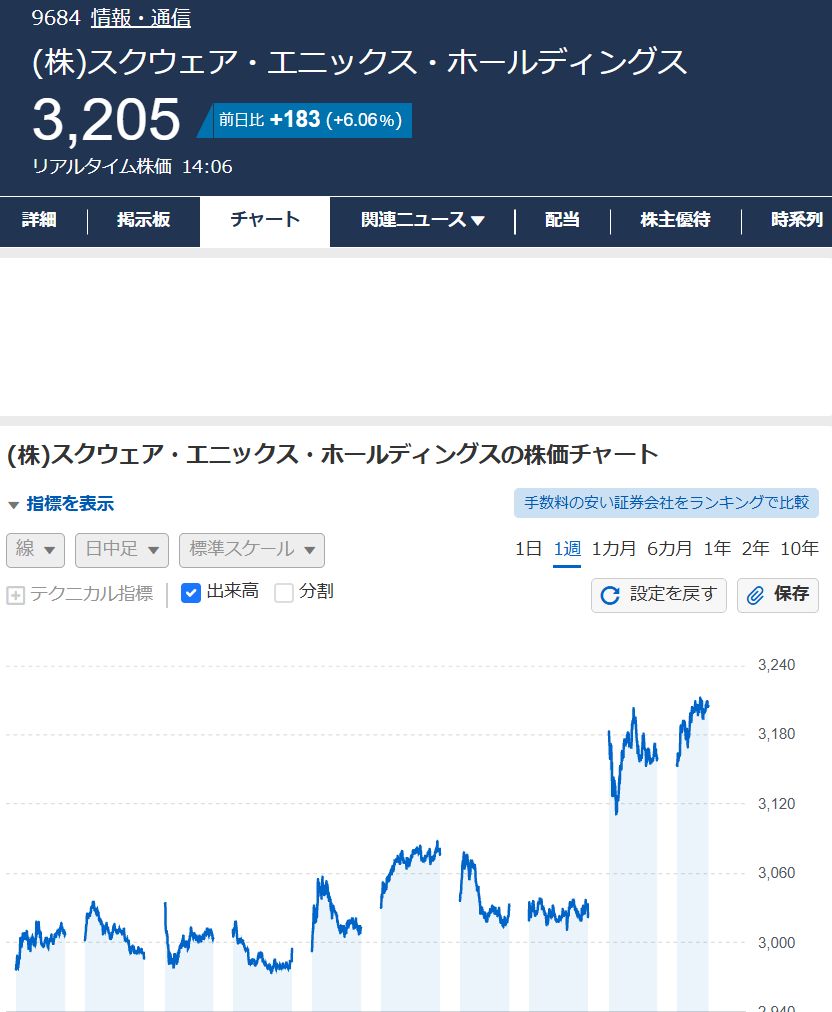Open the 日中足 interval dropdown
The image size is (832, 1012).
(x=122, y=550)
